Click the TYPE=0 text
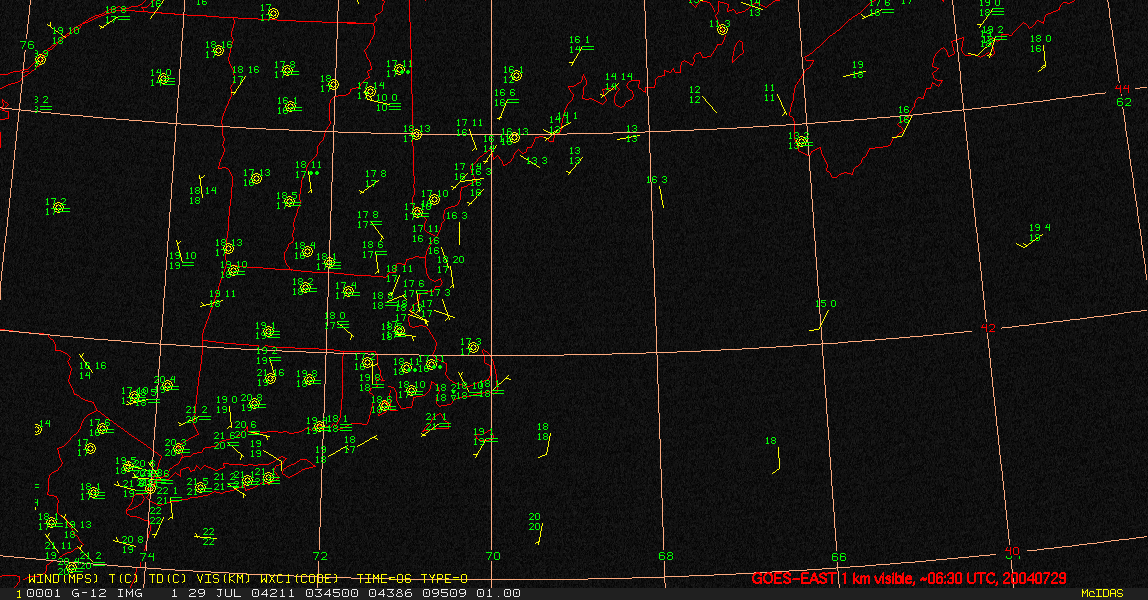The height and width of the screenshot is (600, 1148). click(443, 579)
